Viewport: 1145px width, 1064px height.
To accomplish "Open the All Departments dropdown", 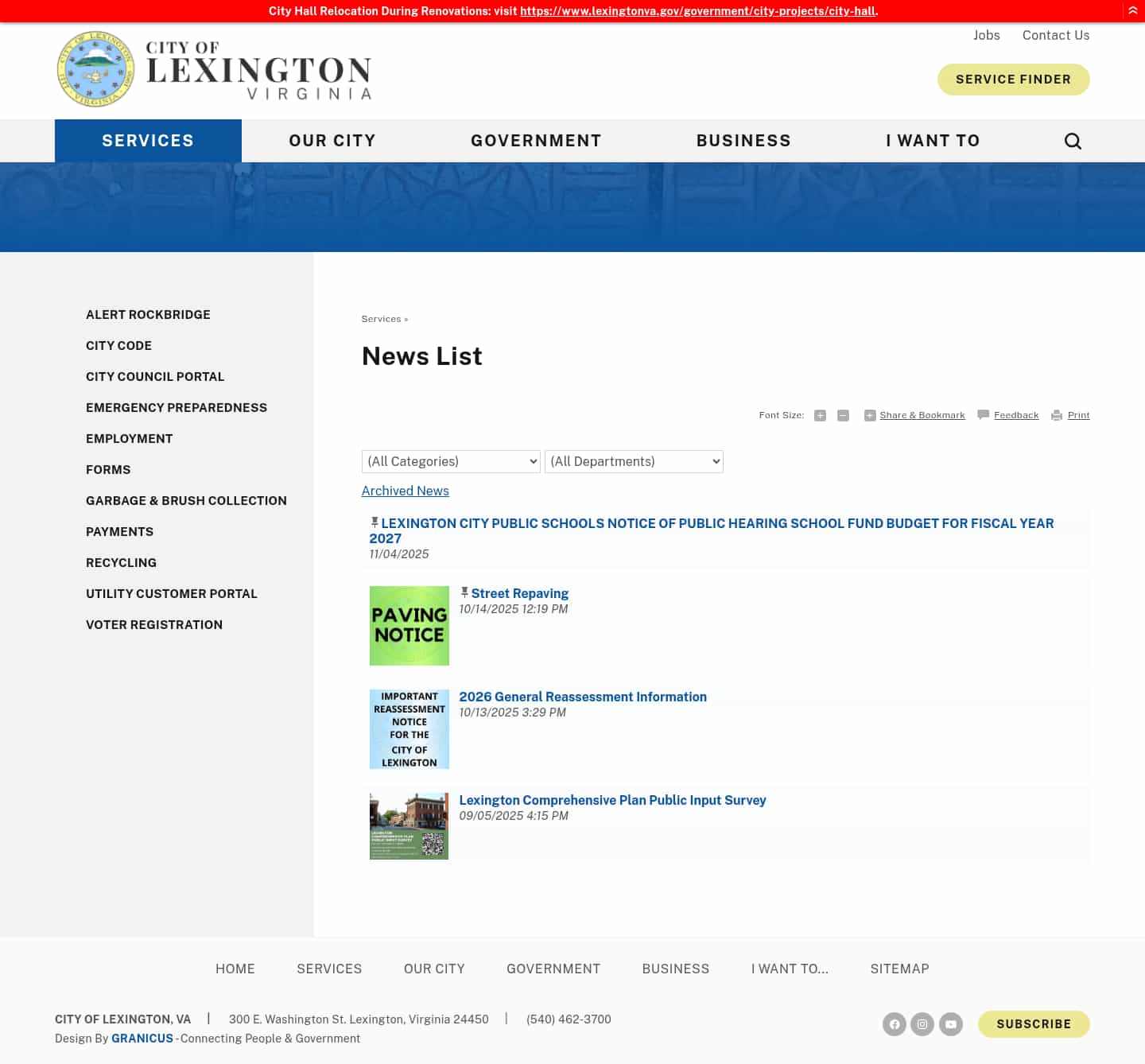I will point(633,461).
